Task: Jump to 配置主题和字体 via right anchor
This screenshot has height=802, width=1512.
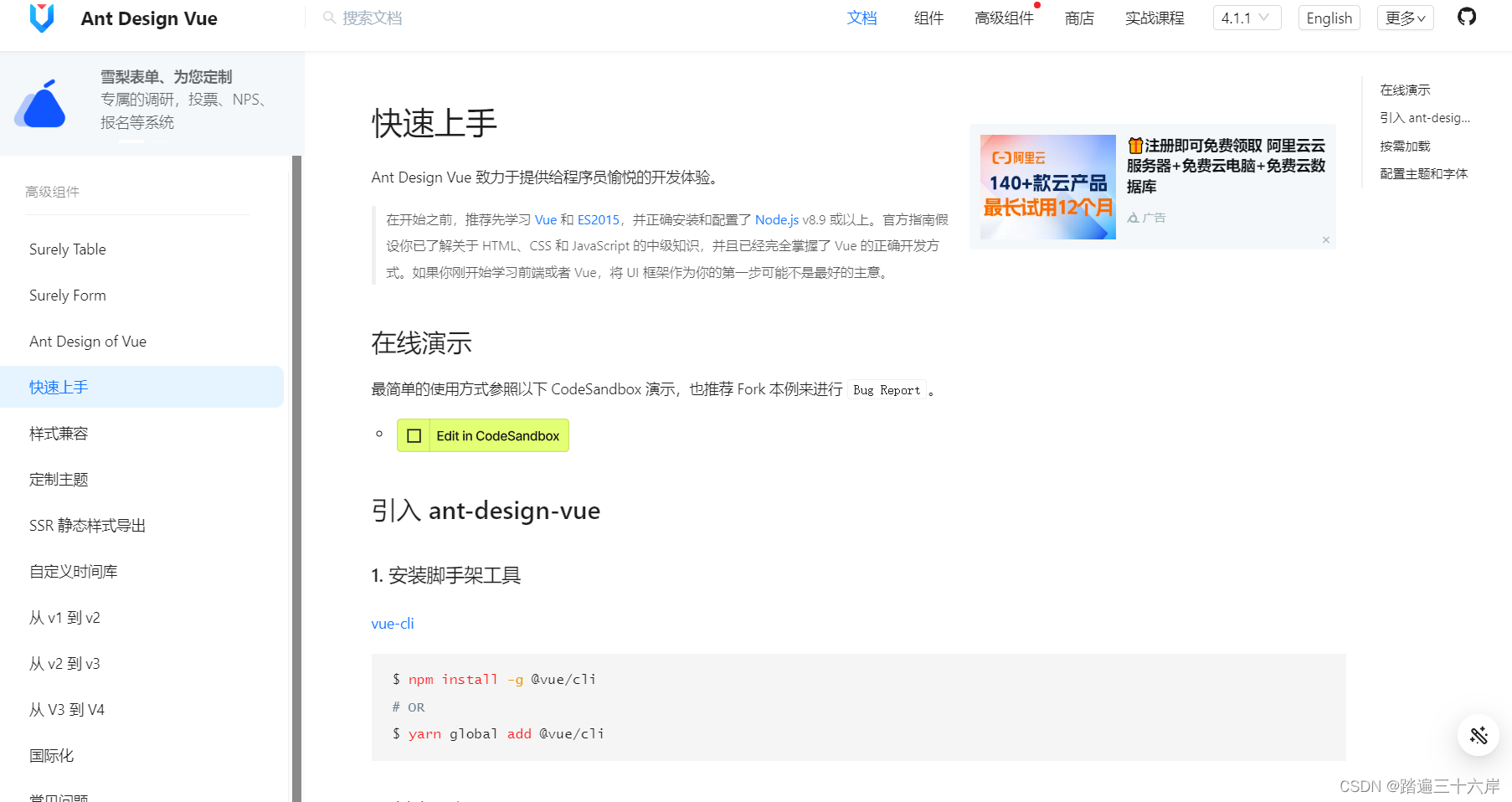Action: tap(1424, 173)
